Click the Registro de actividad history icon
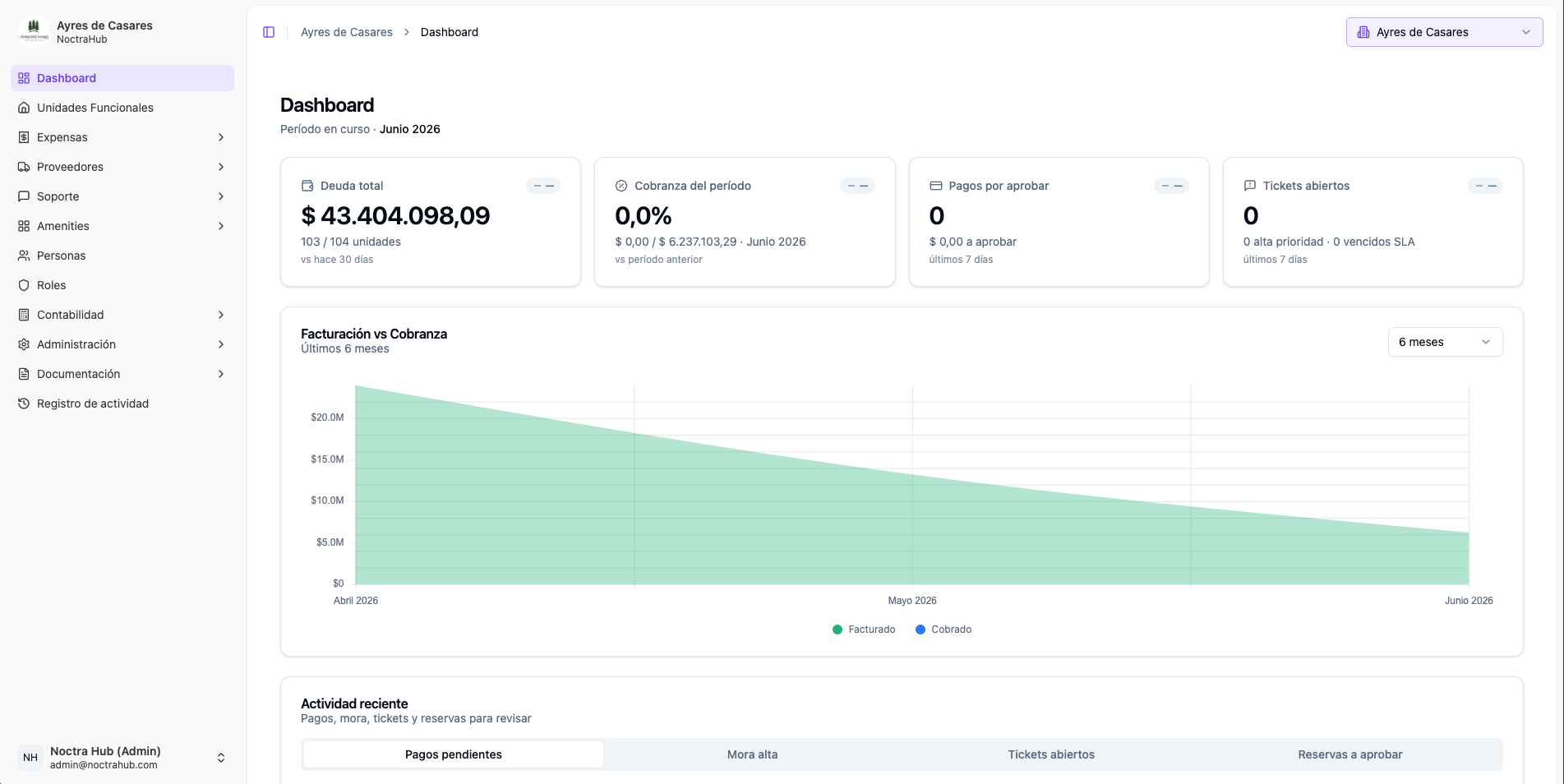 pos(24,404)
